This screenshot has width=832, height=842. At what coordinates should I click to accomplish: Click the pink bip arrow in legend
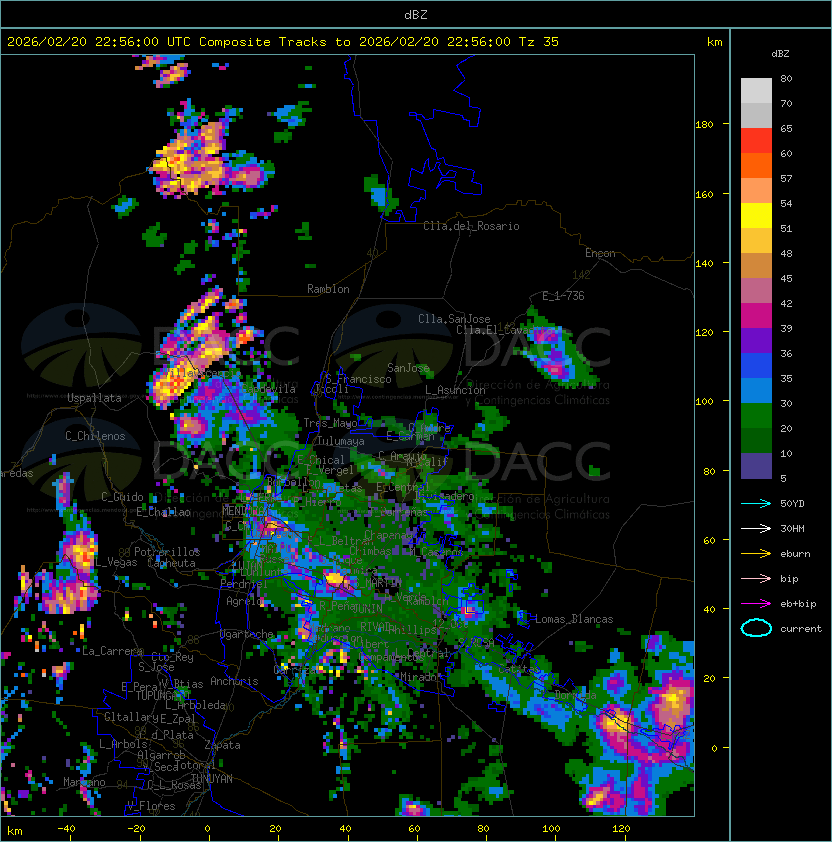pyautogui.click(x=756, y=578)
